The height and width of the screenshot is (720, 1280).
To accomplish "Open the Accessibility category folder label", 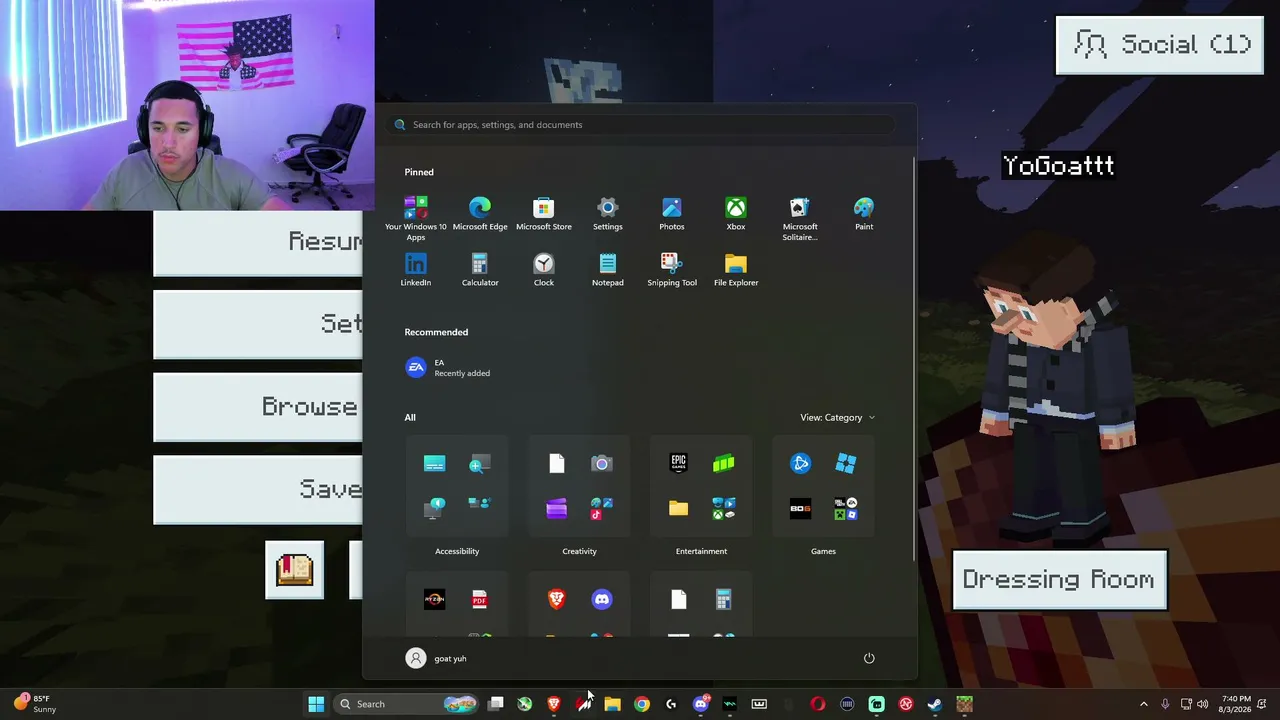I will (x=457, y=551).
